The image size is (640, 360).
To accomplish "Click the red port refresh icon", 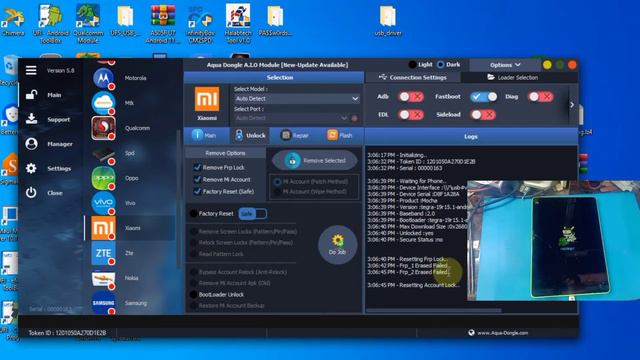I will 354,118.
